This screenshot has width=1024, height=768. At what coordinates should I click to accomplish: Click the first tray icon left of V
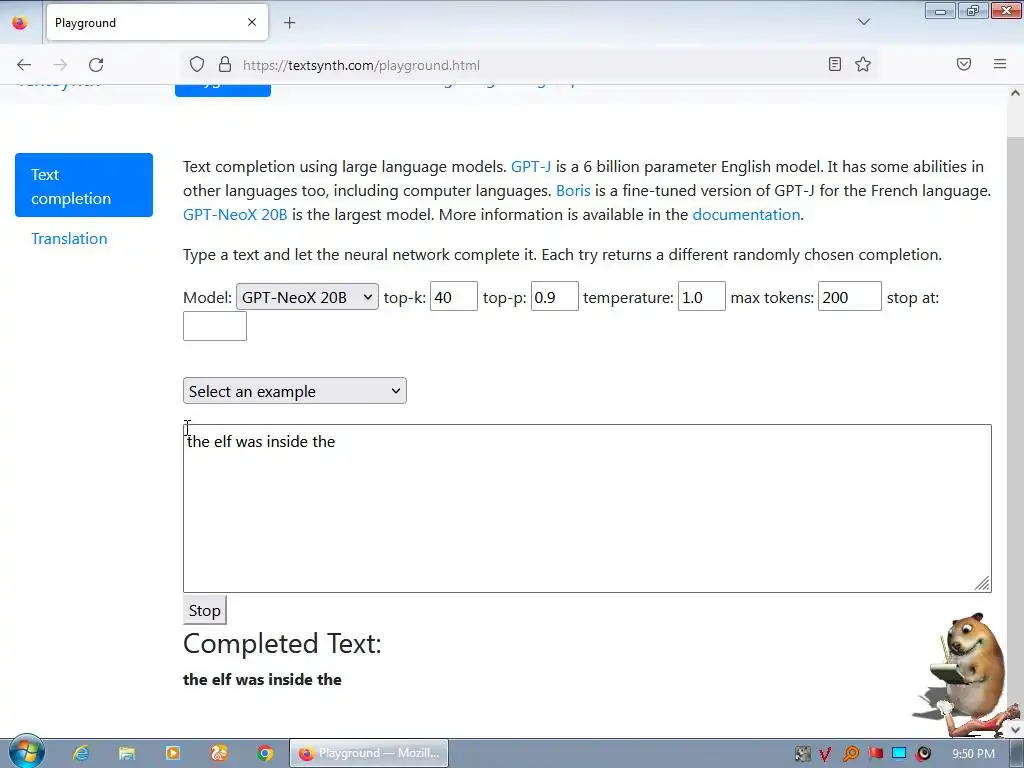click(x=803, y=754)
